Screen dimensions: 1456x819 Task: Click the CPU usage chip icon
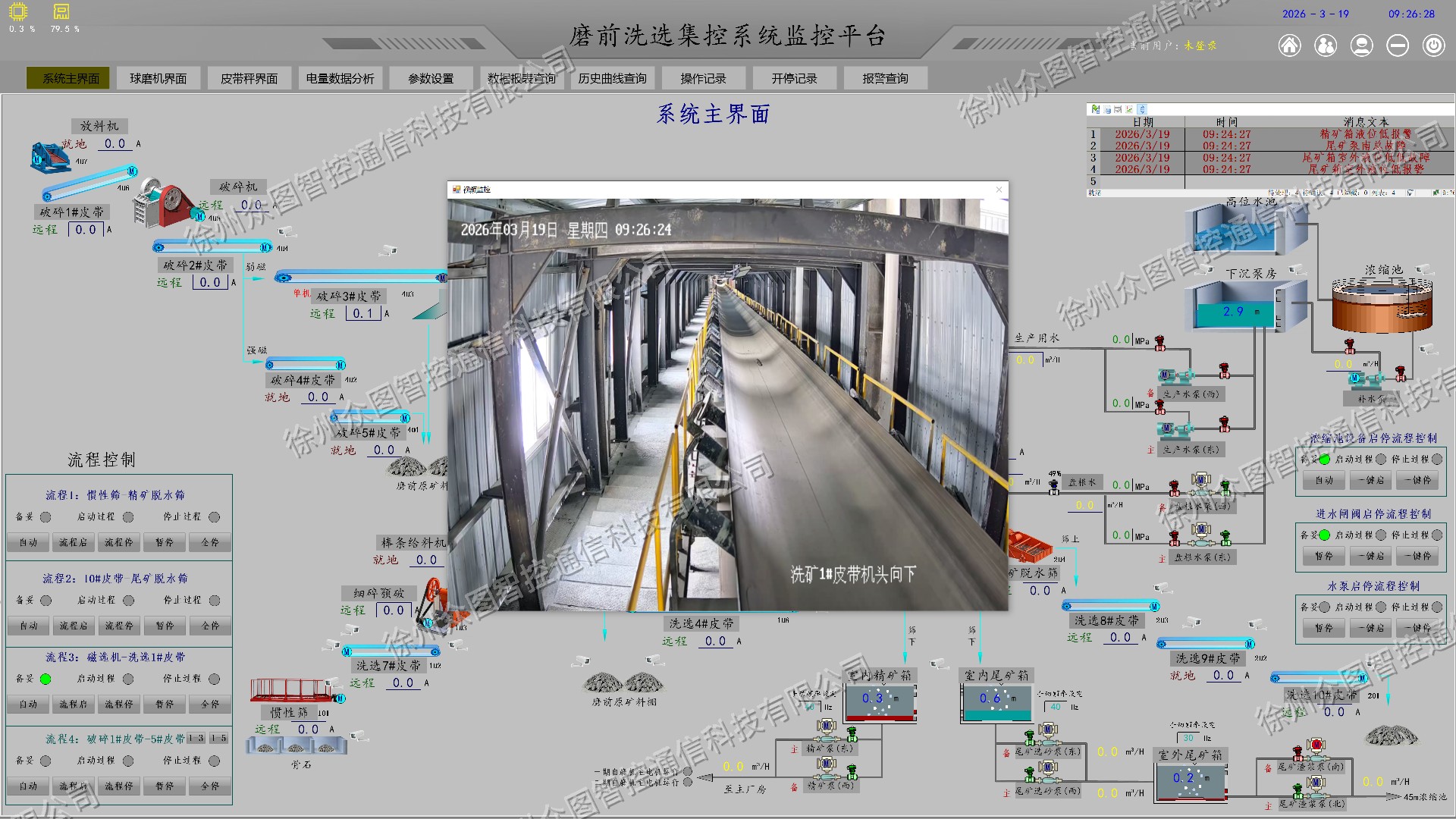[x=18, y=11]
